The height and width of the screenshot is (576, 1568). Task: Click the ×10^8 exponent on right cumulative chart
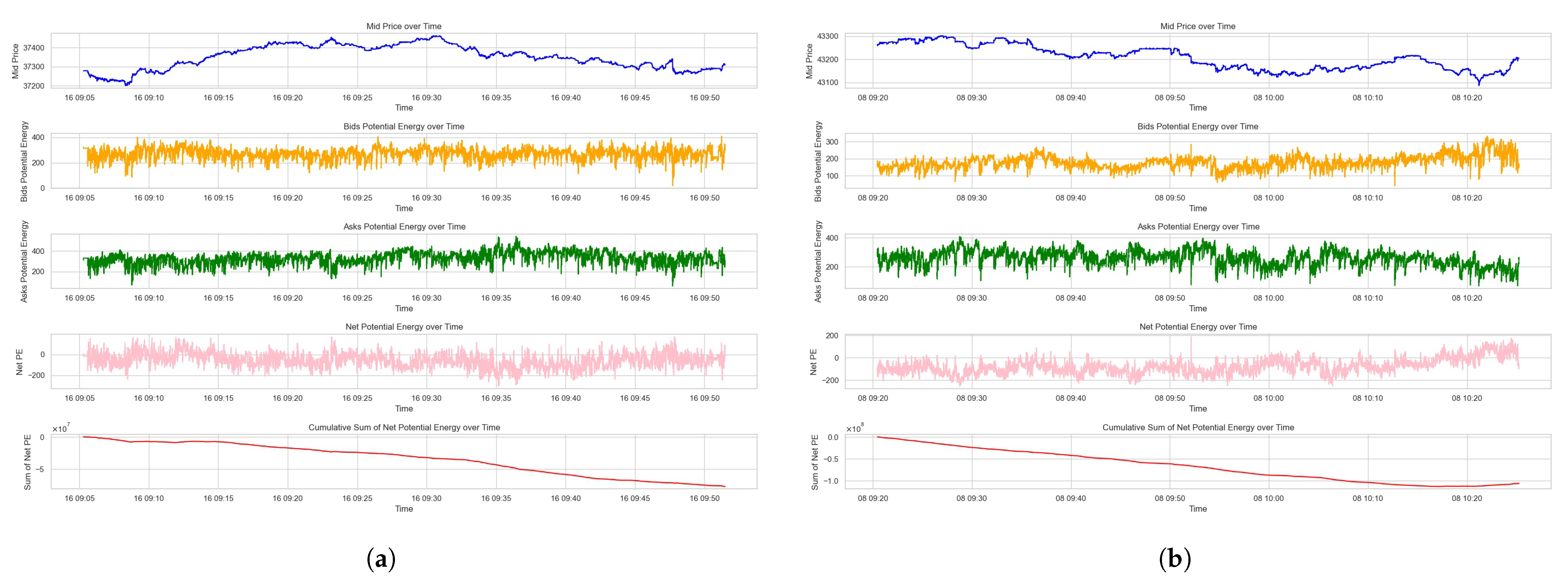(x=854, y=428)
